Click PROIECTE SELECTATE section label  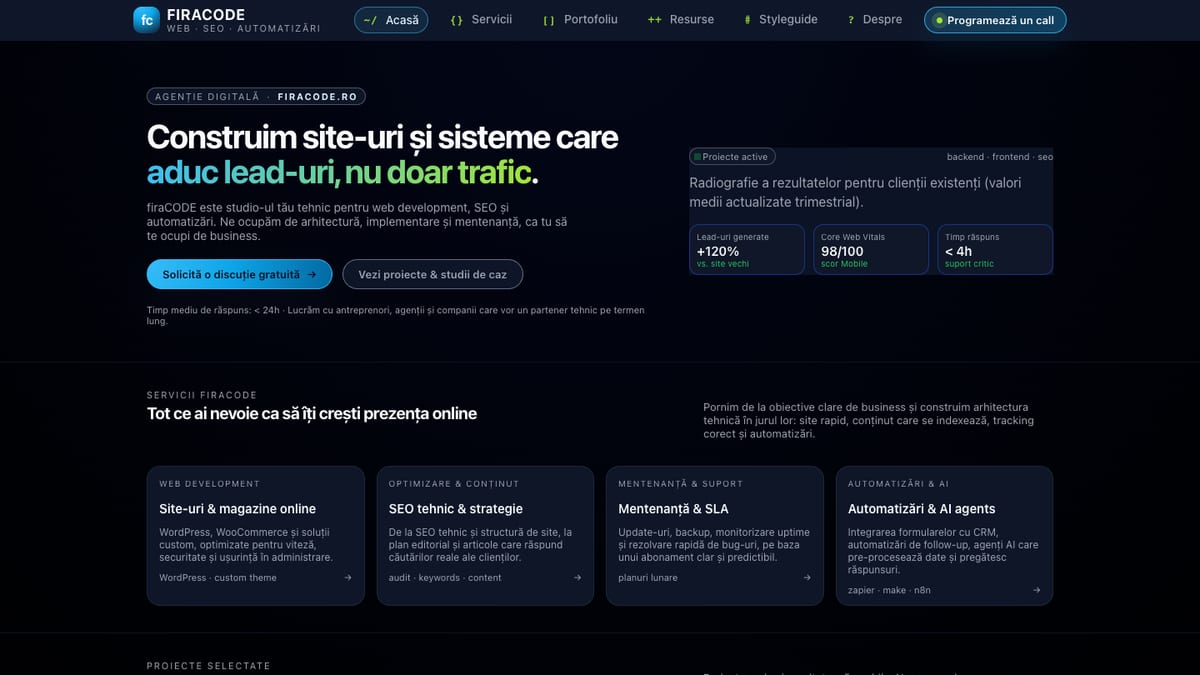point(209,666)
